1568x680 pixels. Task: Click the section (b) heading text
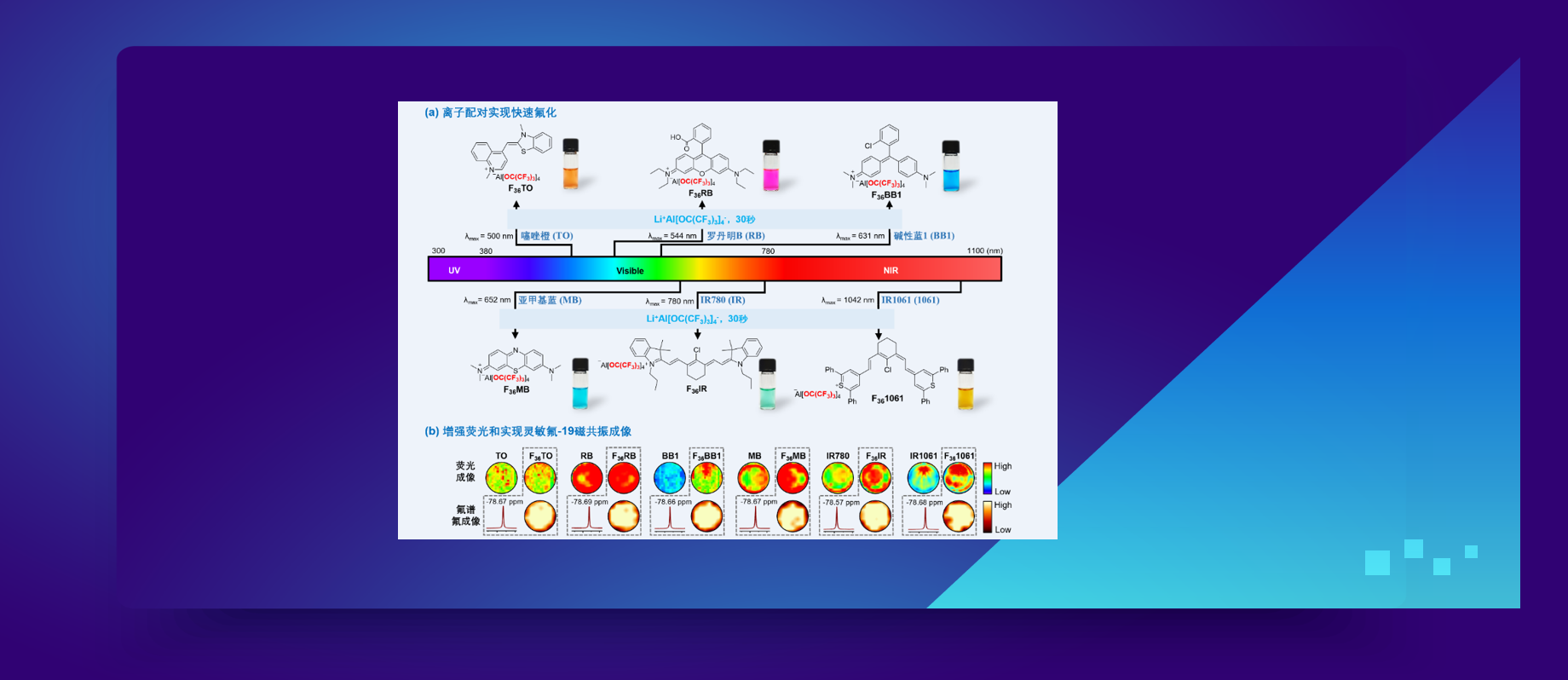(527, 431)
